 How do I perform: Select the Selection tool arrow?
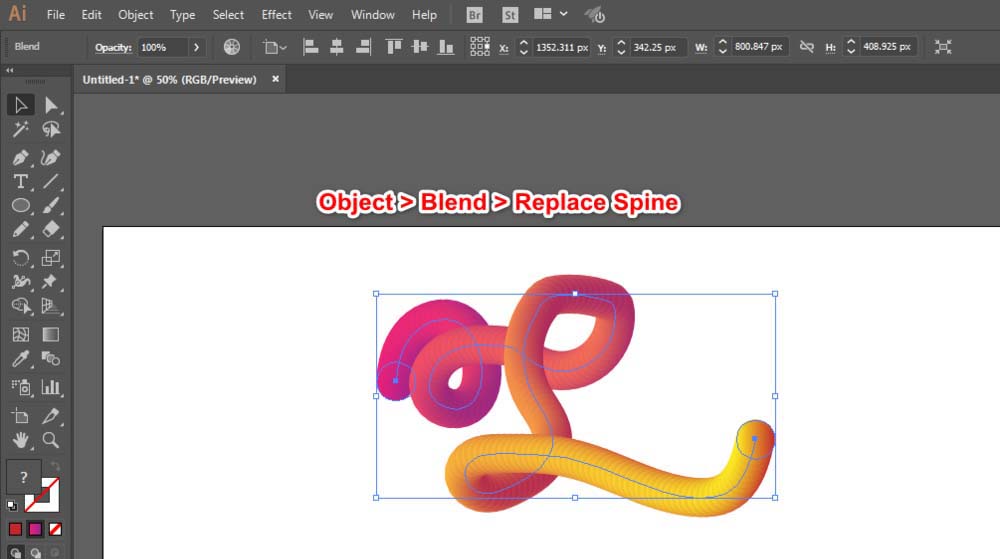coord(20,105)
